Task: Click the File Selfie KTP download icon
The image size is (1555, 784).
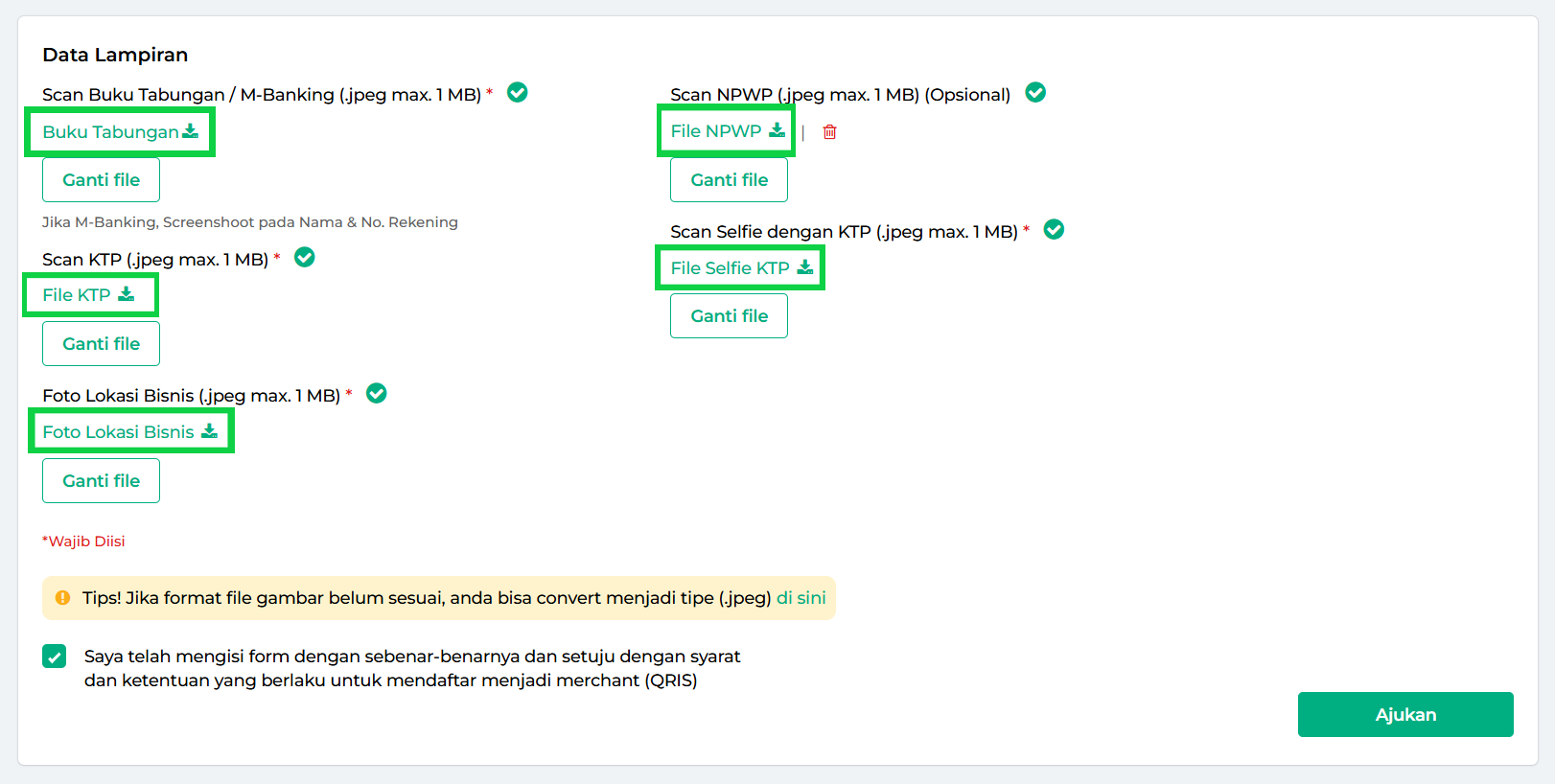Action: [x=805, y=267]
